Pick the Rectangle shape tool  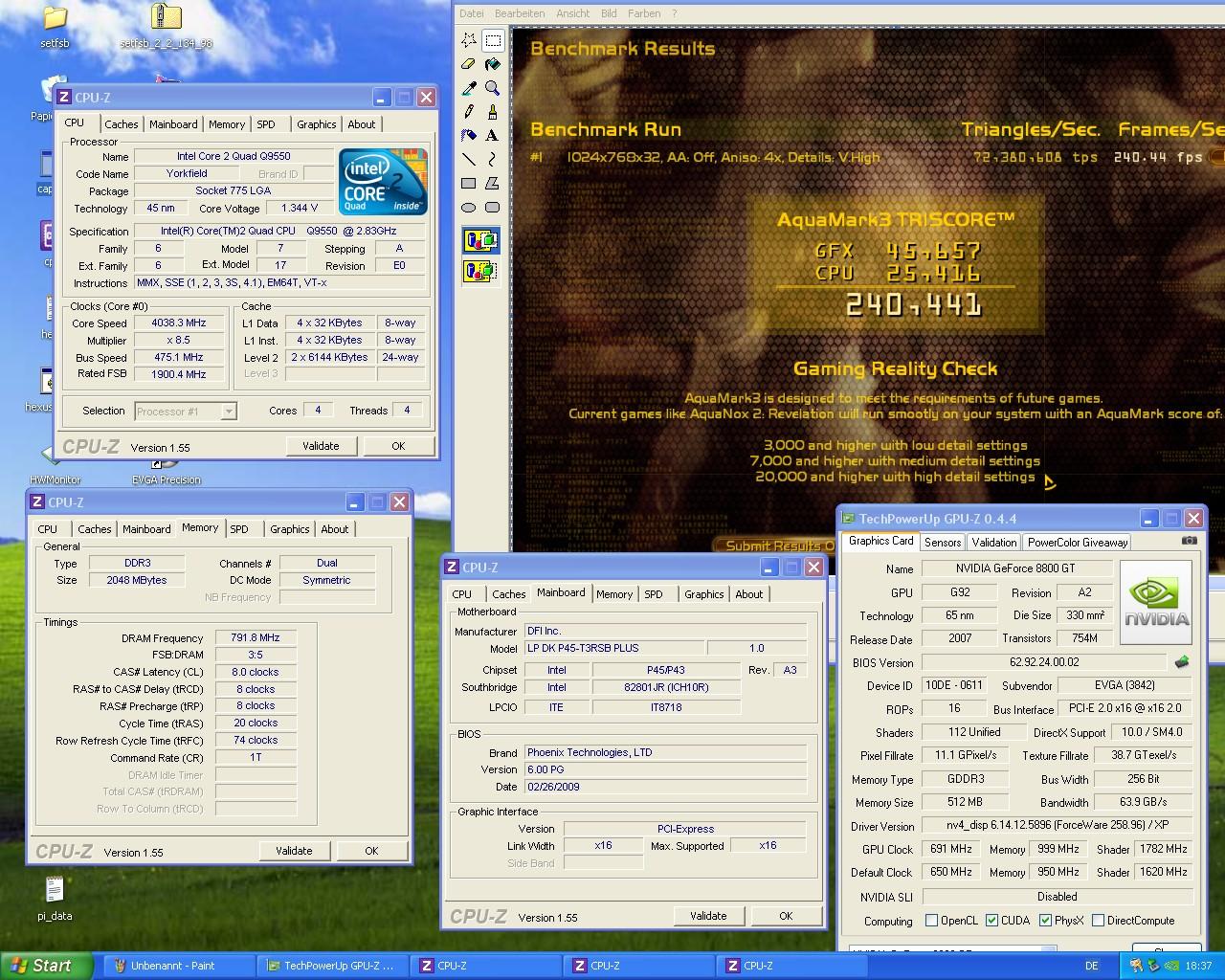[x=469, y=183]
